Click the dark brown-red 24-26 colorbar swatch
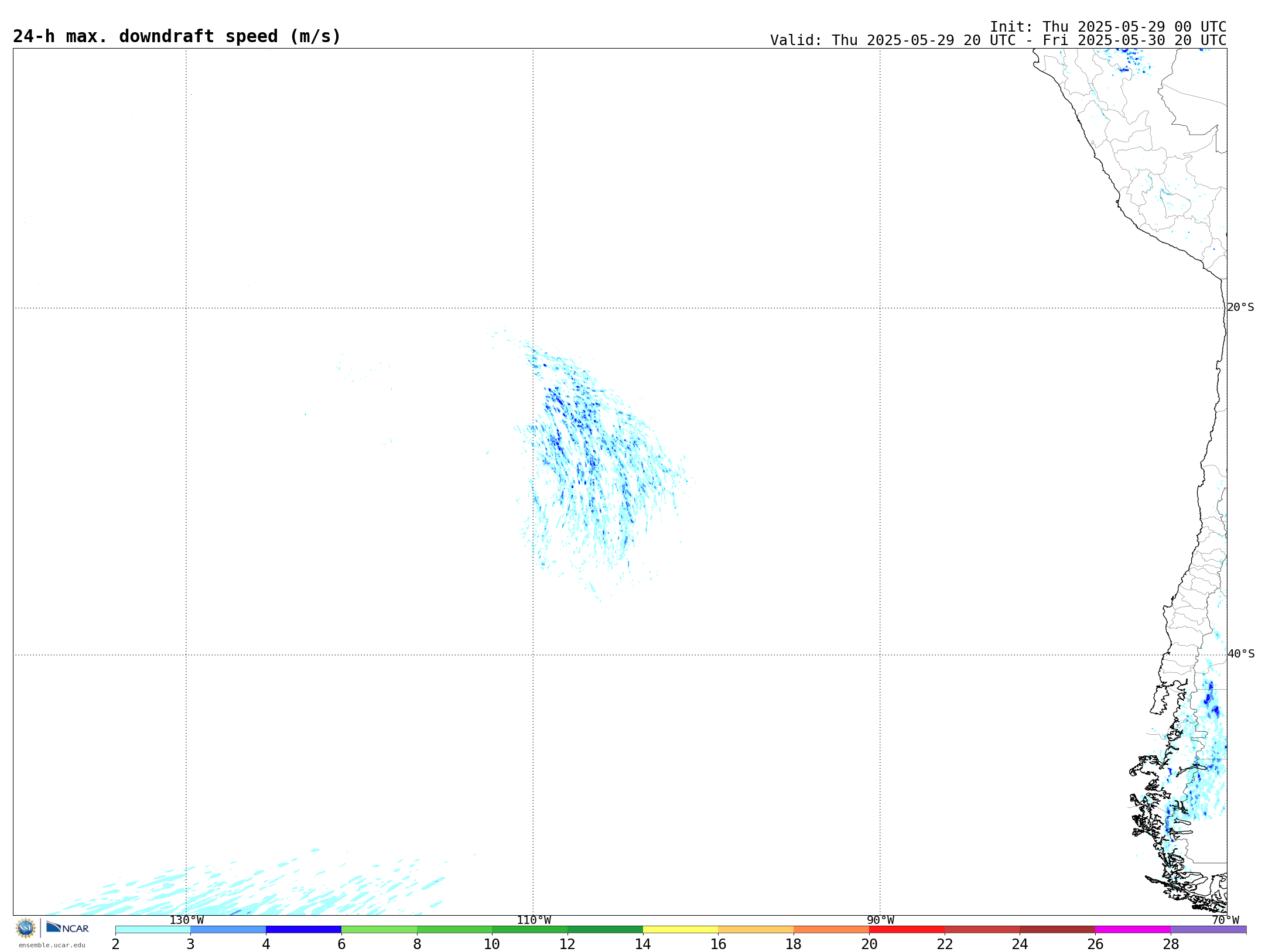This screenshot has height=952, width=1265. (x=1058, y=930)
